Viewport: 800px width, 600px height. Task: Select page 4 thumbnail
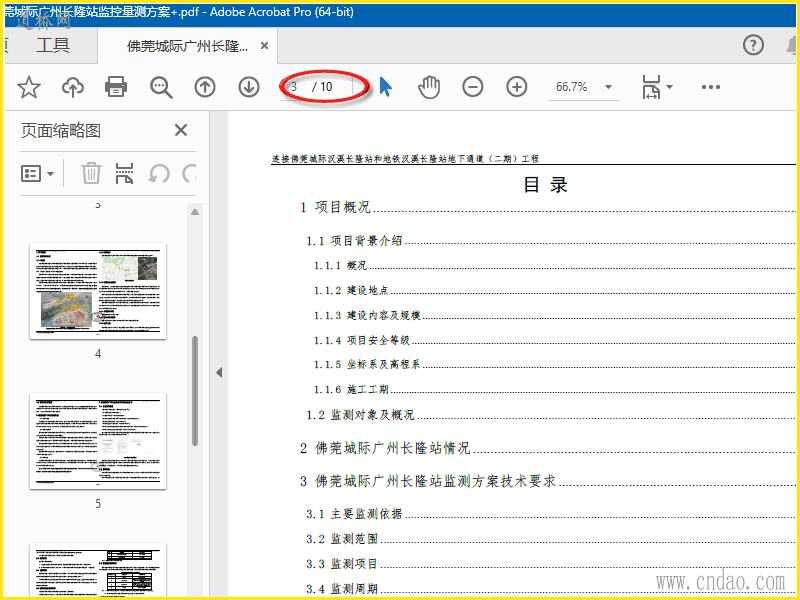(98, 291)
